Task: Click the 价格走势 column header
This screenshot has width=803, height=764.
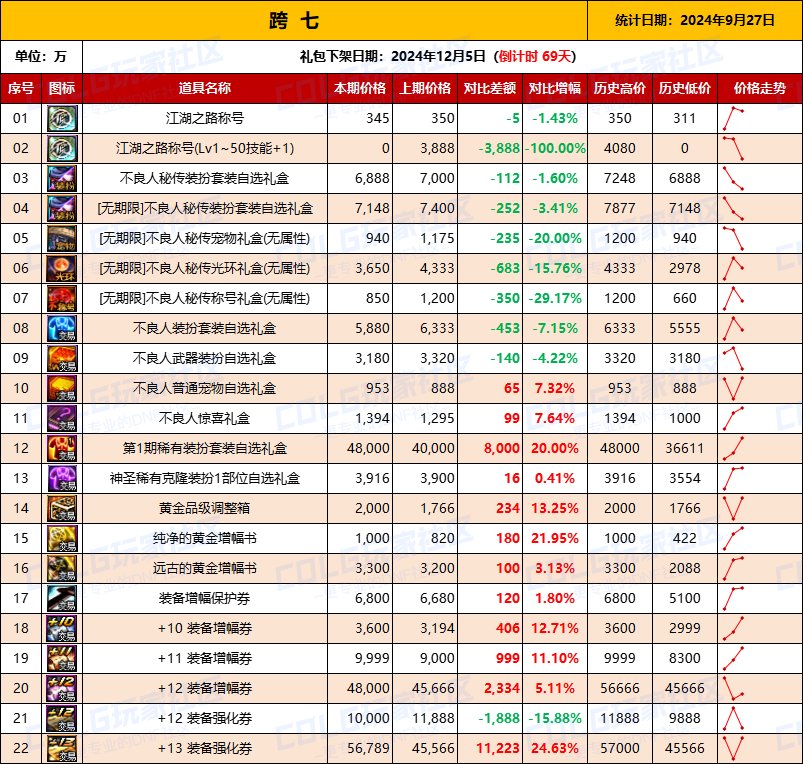Action: tap(760, 89)
